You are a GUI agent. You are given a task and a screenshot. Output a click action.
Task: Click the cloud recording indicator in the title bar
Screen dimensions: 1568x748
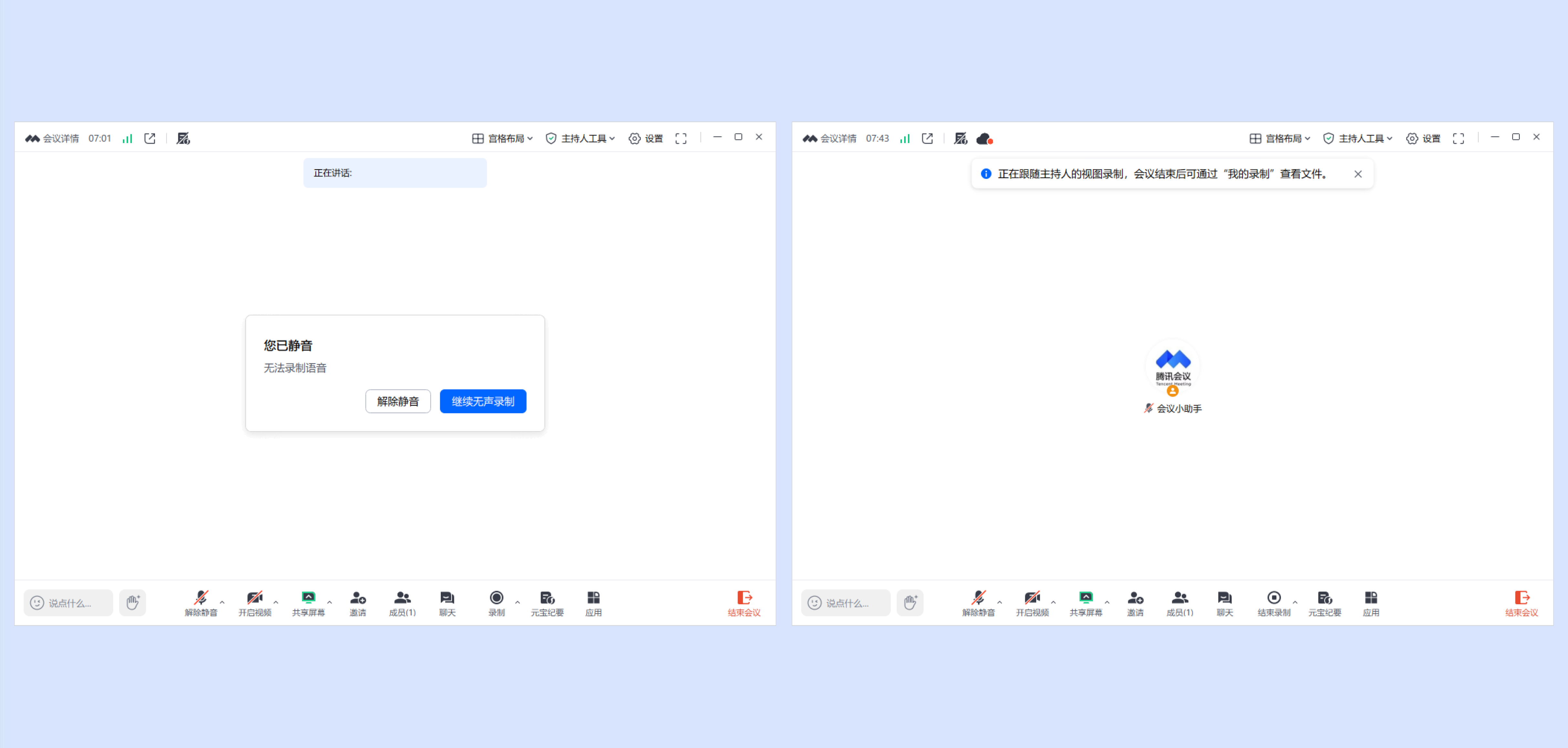pyautogui.click(x=984, y=139)
